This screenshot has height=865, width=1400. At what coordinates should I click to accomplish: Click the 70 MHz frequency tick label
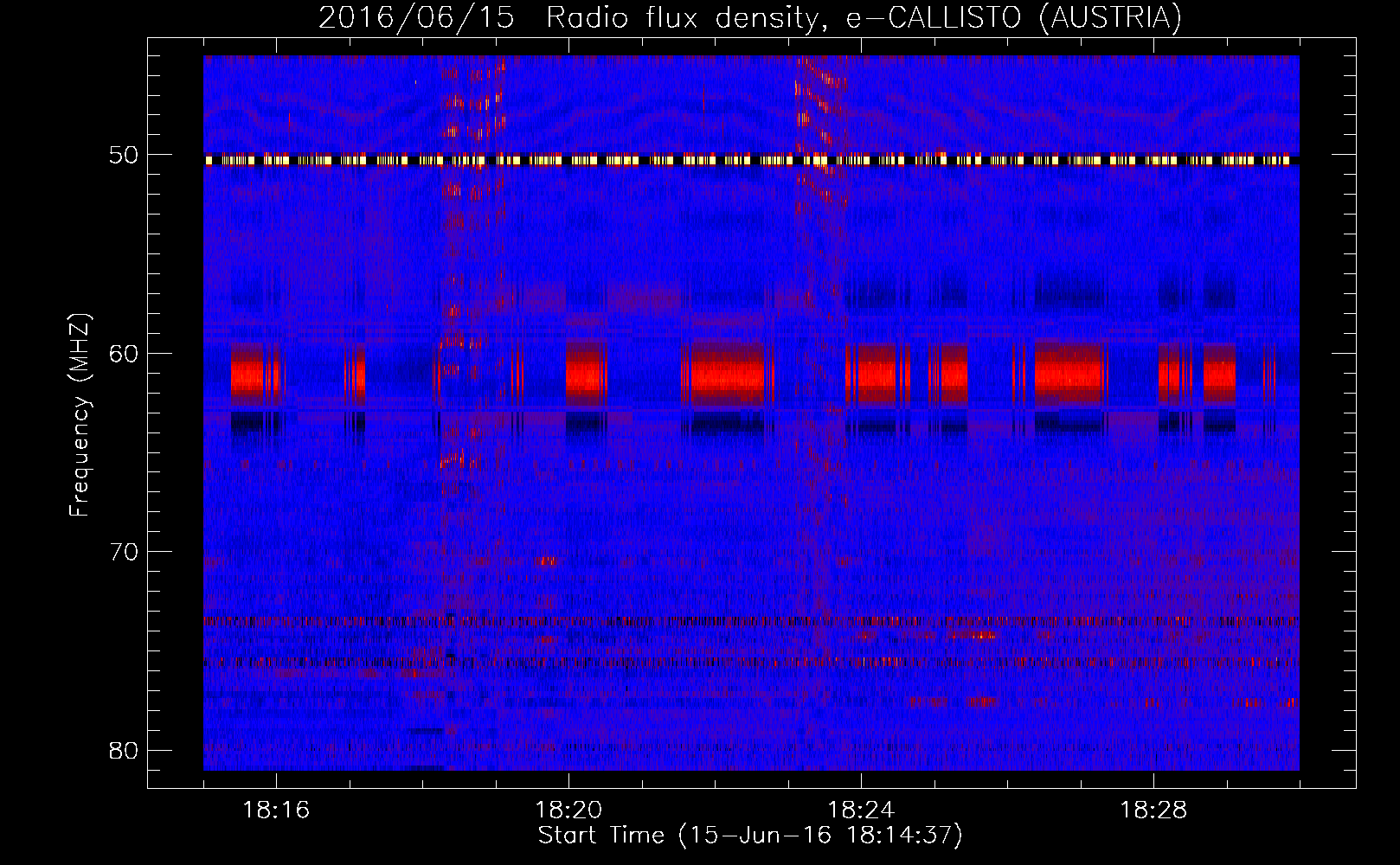122,552
